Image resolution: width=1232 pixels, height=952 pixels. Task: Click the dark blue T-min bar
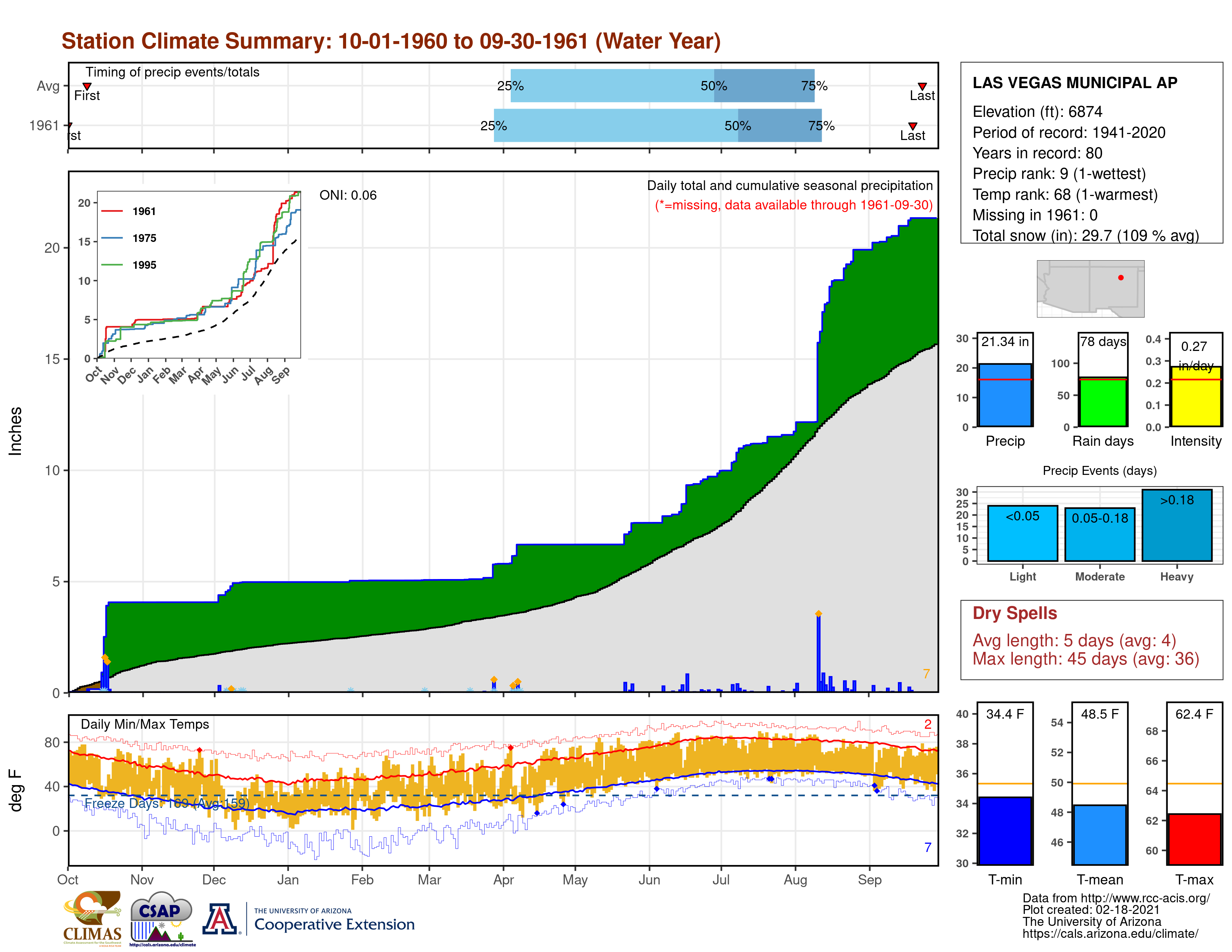pos(1005,830)
